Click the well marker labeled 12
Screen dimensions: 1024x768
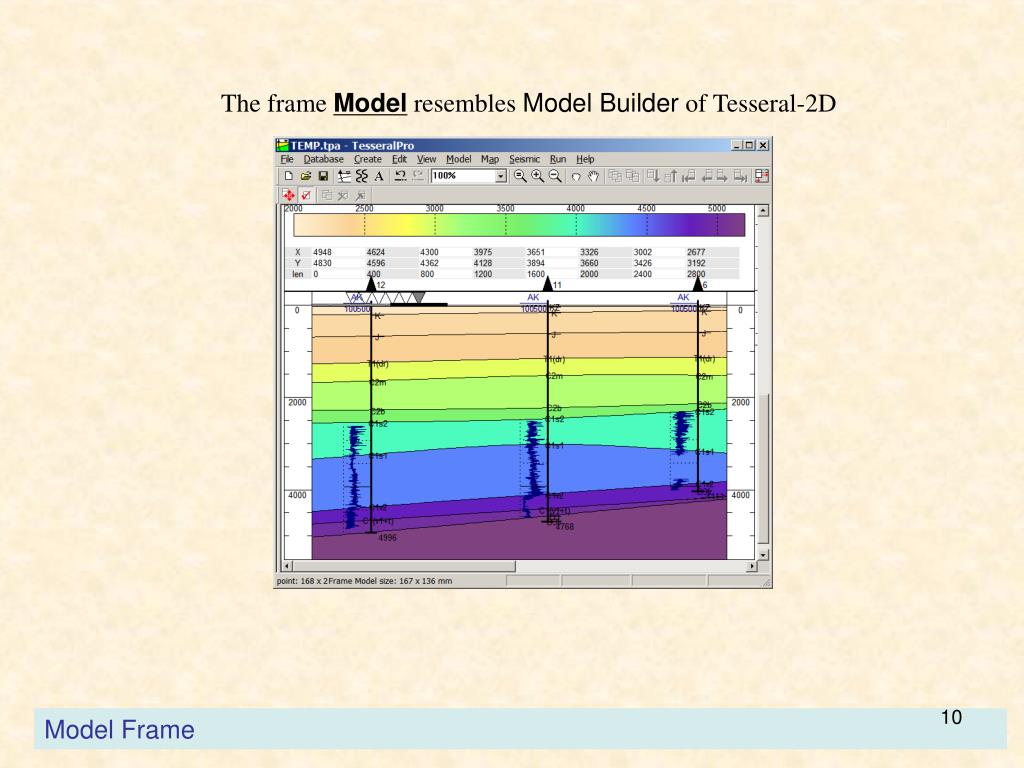[x=372, y=283]
